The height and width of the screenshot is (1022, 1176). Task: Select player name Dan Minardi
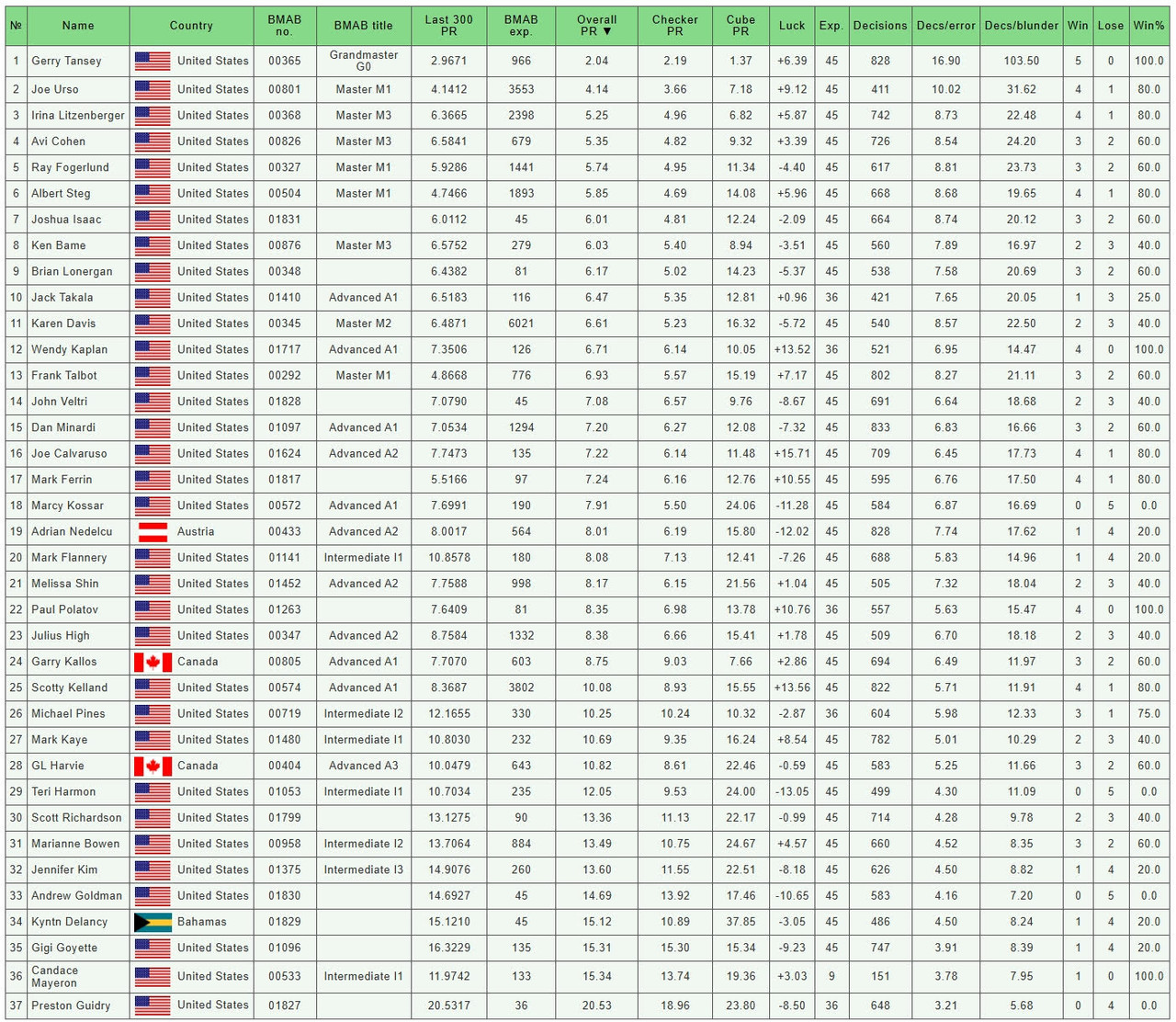(x=62, y=427)
